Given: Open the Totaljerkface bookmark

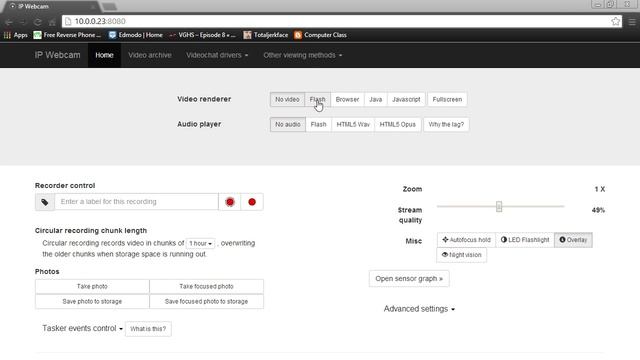Looking at the screenshot, I should (266, 35).
